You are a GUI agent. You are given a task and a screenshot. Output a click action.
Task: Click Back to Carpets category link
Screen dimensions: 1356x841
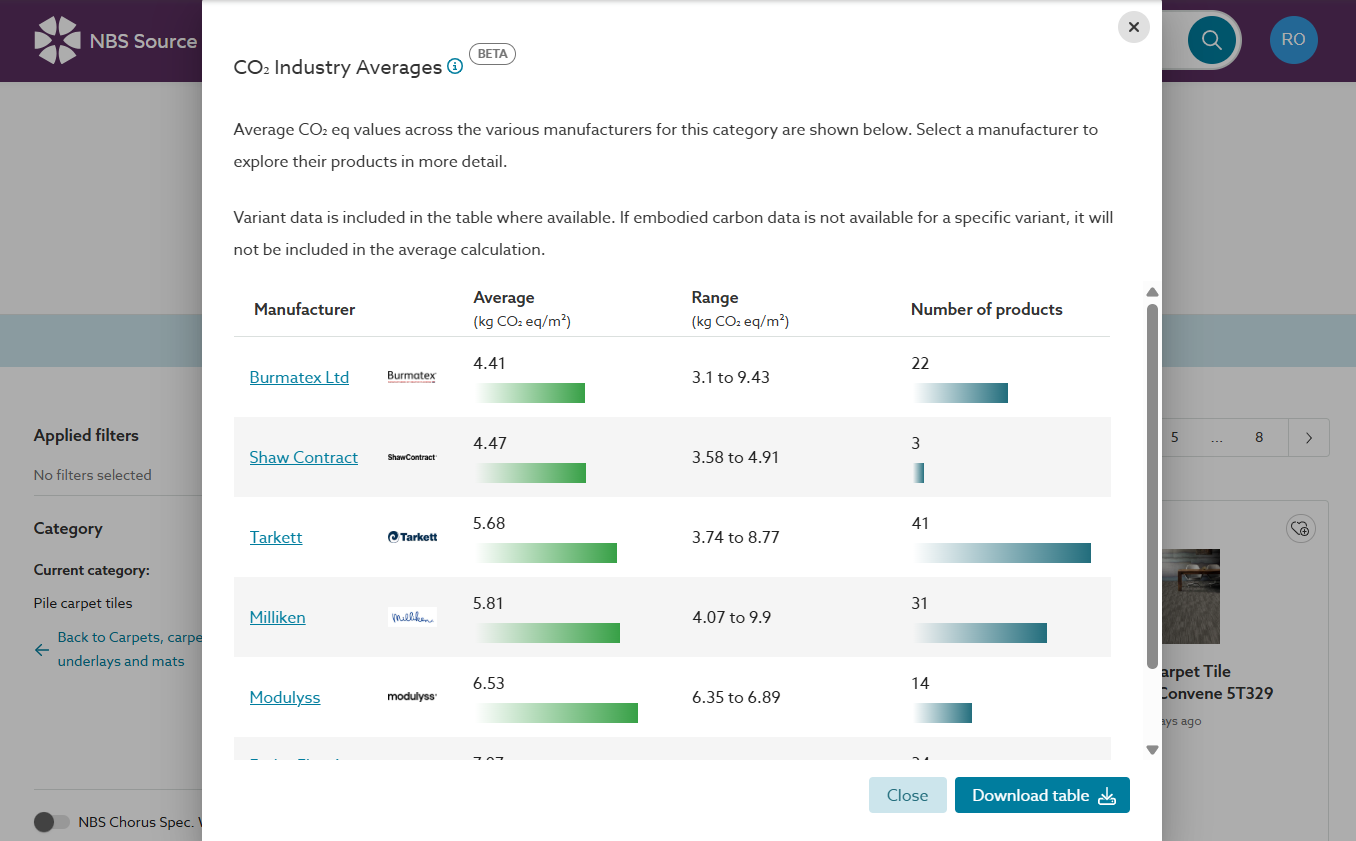[129, 649]
